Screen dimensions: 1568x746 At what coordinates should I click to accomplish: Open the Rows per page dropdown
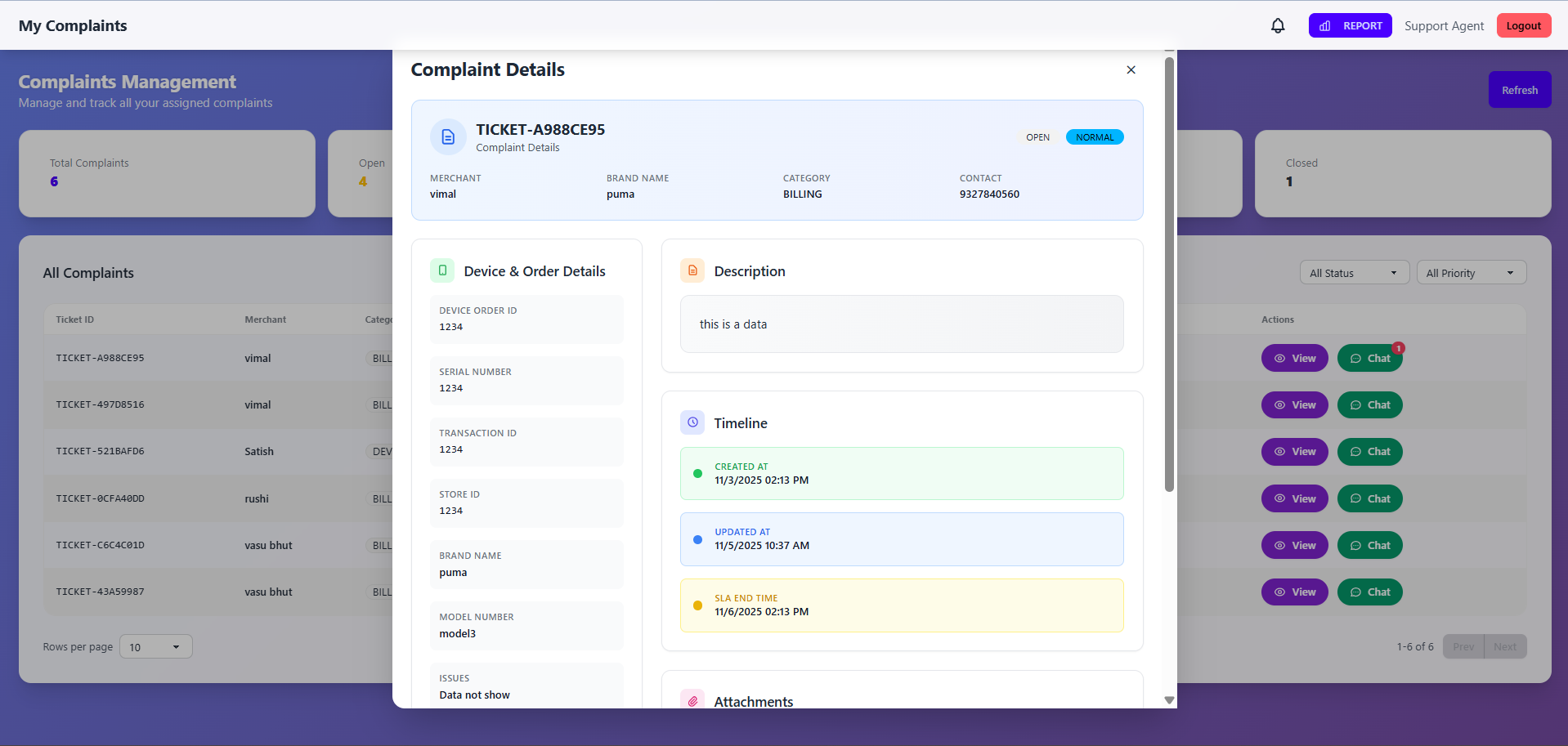click(x=155, y=647)
